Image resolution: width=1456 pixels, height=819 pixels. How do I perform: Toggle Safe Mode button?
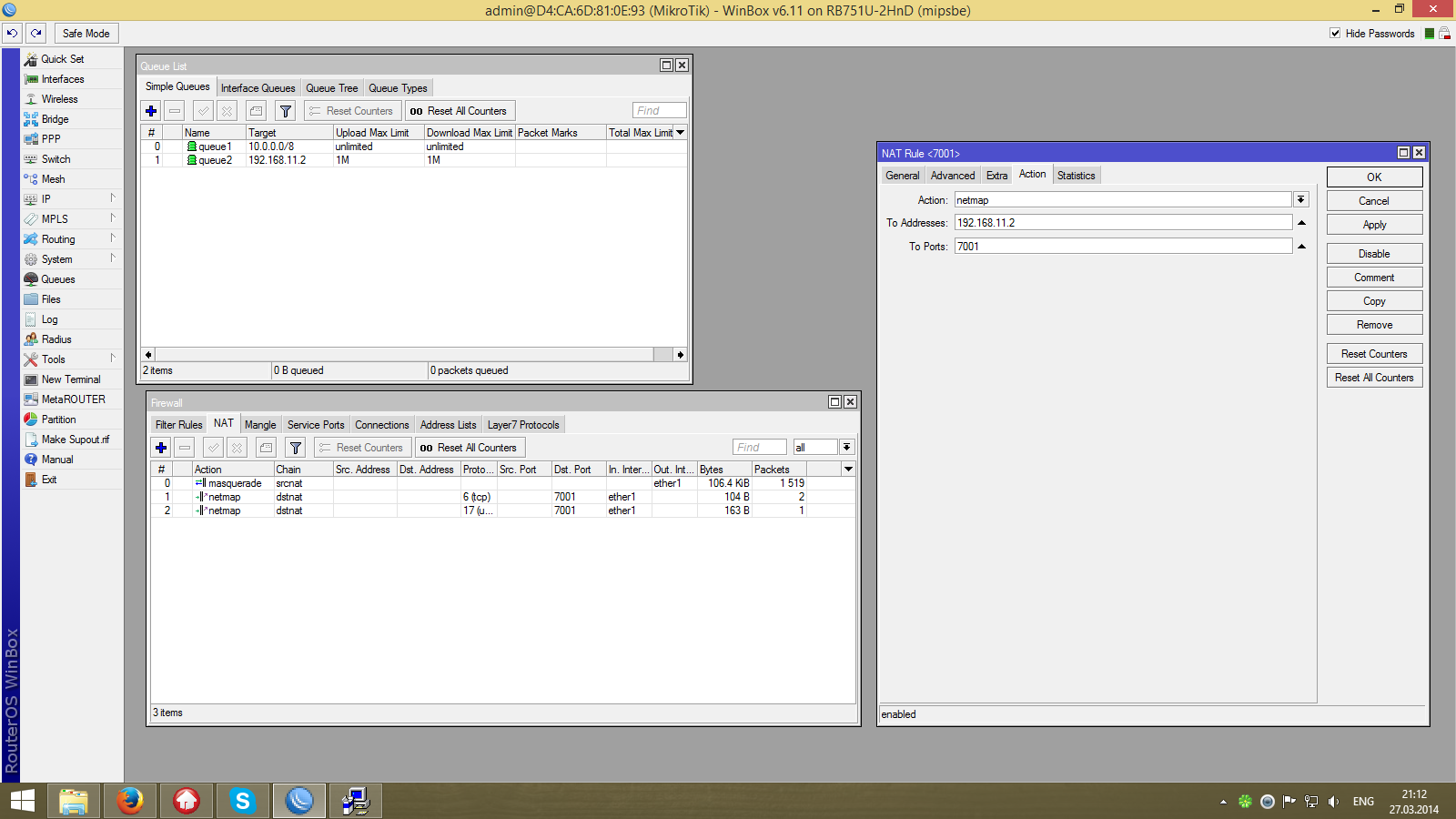pos(86,34)
